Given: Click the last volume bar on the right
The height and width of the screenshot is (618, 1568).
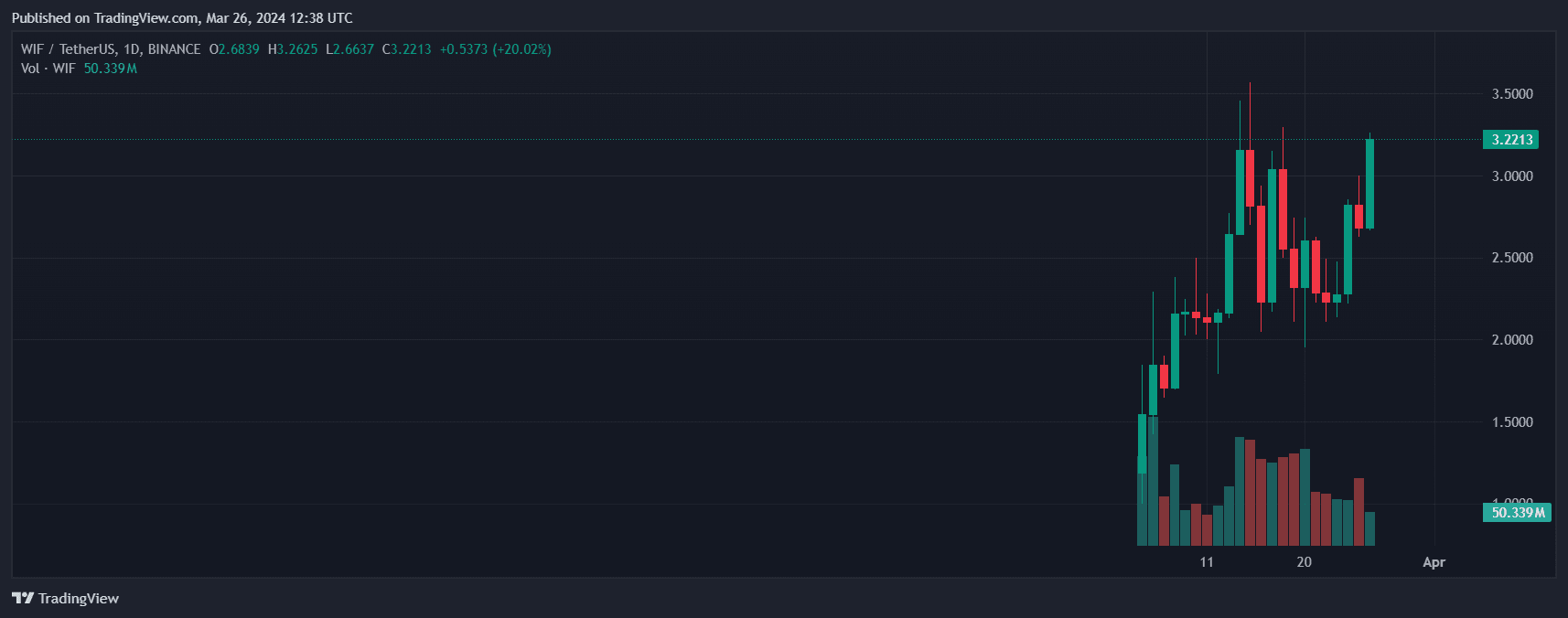Looking at the screenshot, I should tap(1369, 529).
